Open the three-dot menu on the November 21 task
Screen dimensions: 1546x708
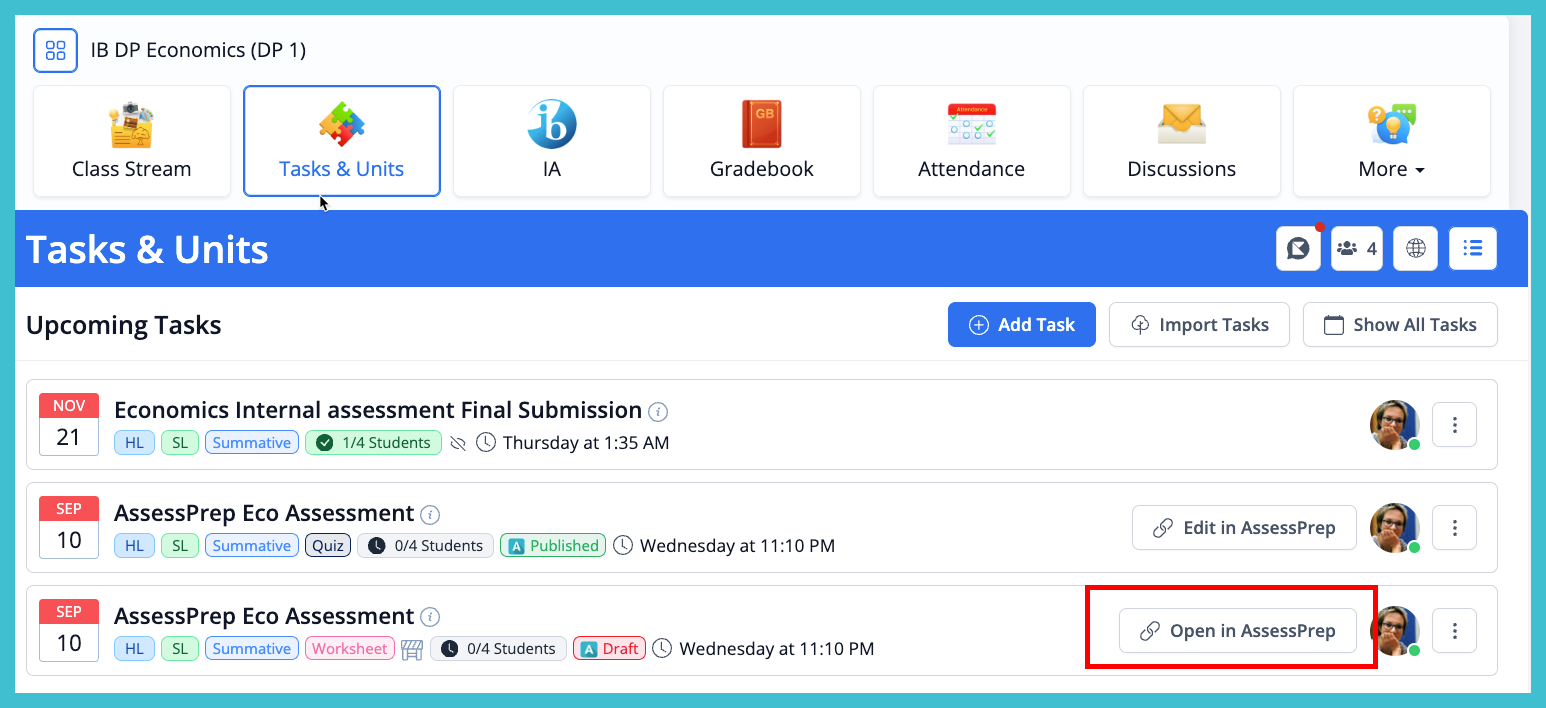pos(1454,424)
